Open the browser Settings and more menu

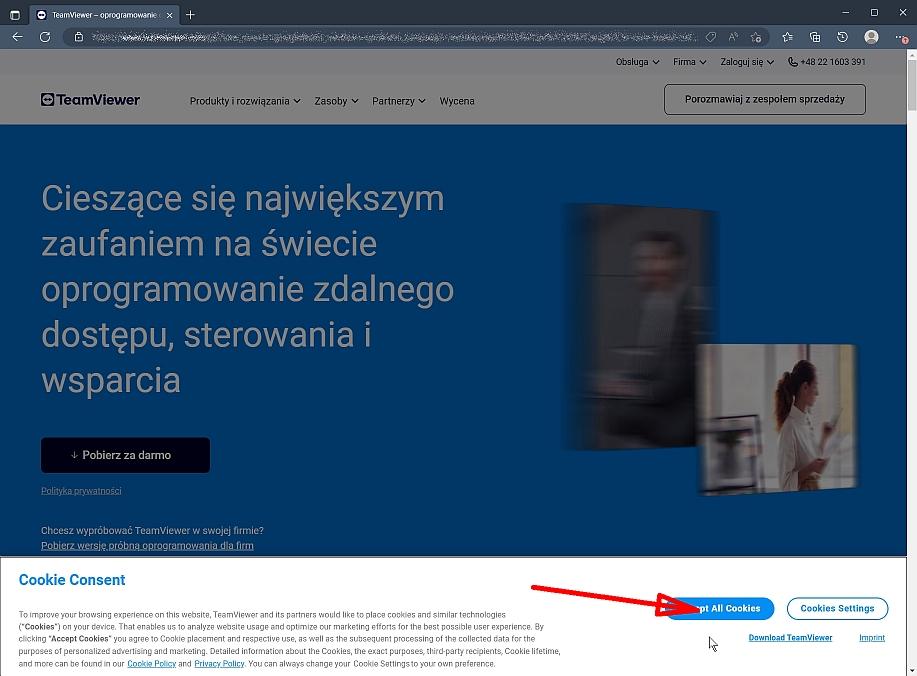click(x=901, y=37)
